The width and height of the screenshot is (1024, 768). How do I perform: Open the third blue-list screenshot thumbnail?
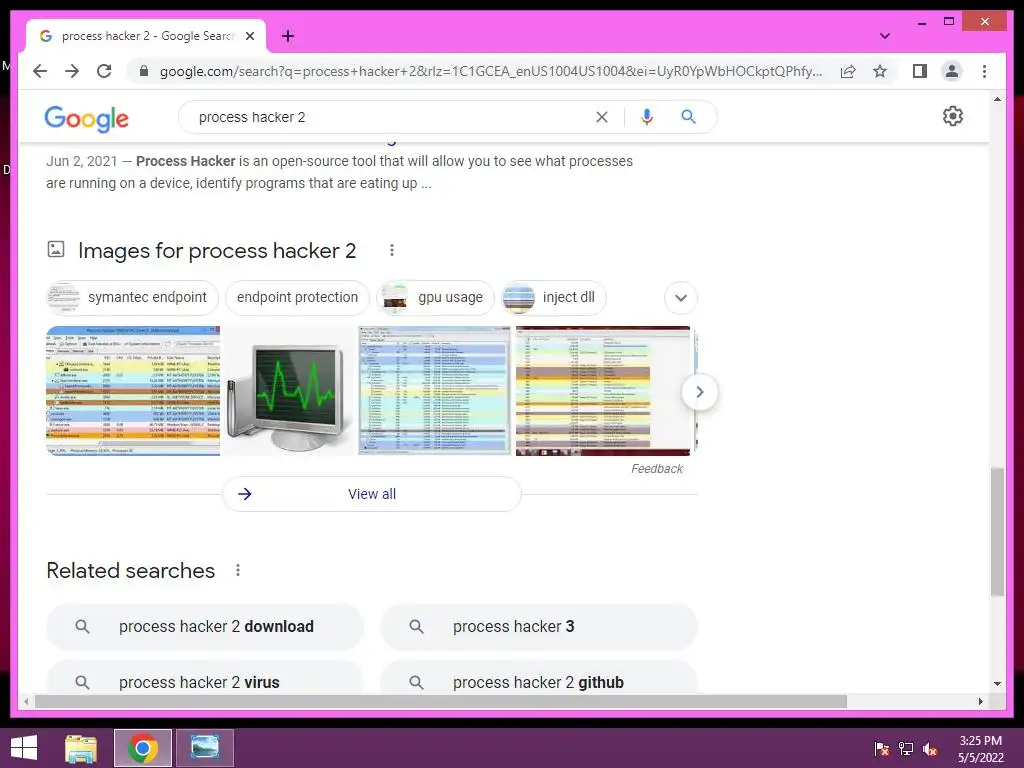click(434, 391)
